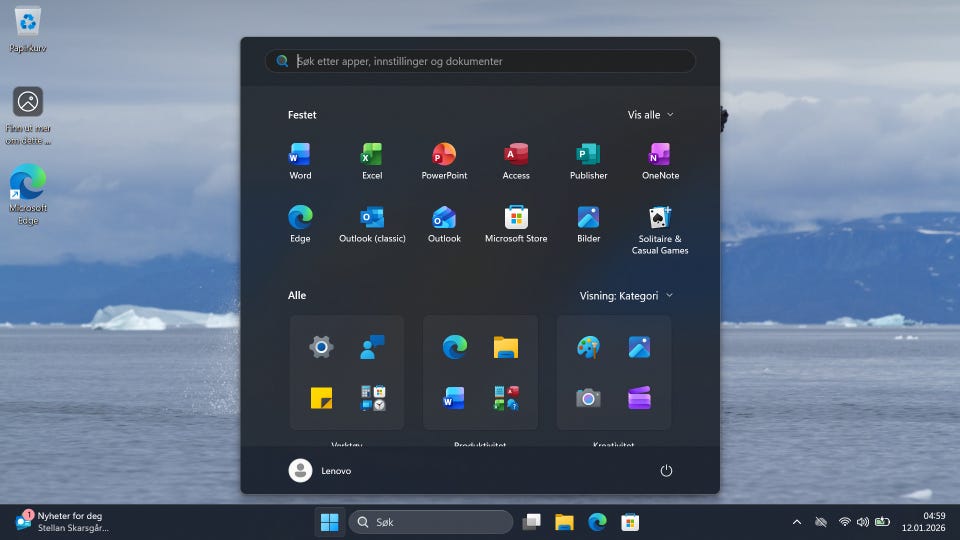960x540 pixels.
Task: Click the crossed-out cloud tray icon
Action: (x=821, y=522)
